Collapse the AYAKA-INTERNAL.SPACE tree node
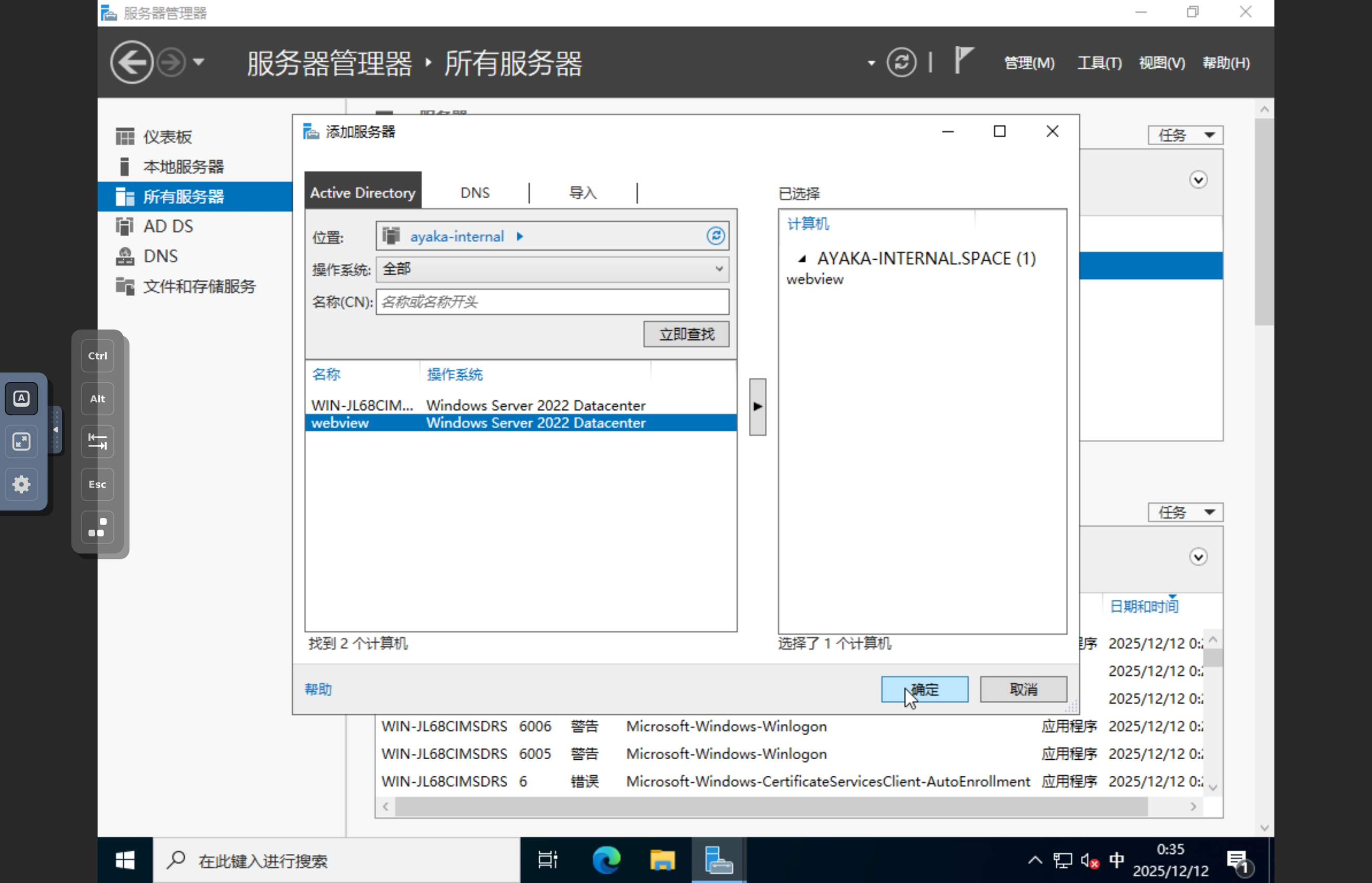The height and width of the screenshot is (883, 1372). 803,259
